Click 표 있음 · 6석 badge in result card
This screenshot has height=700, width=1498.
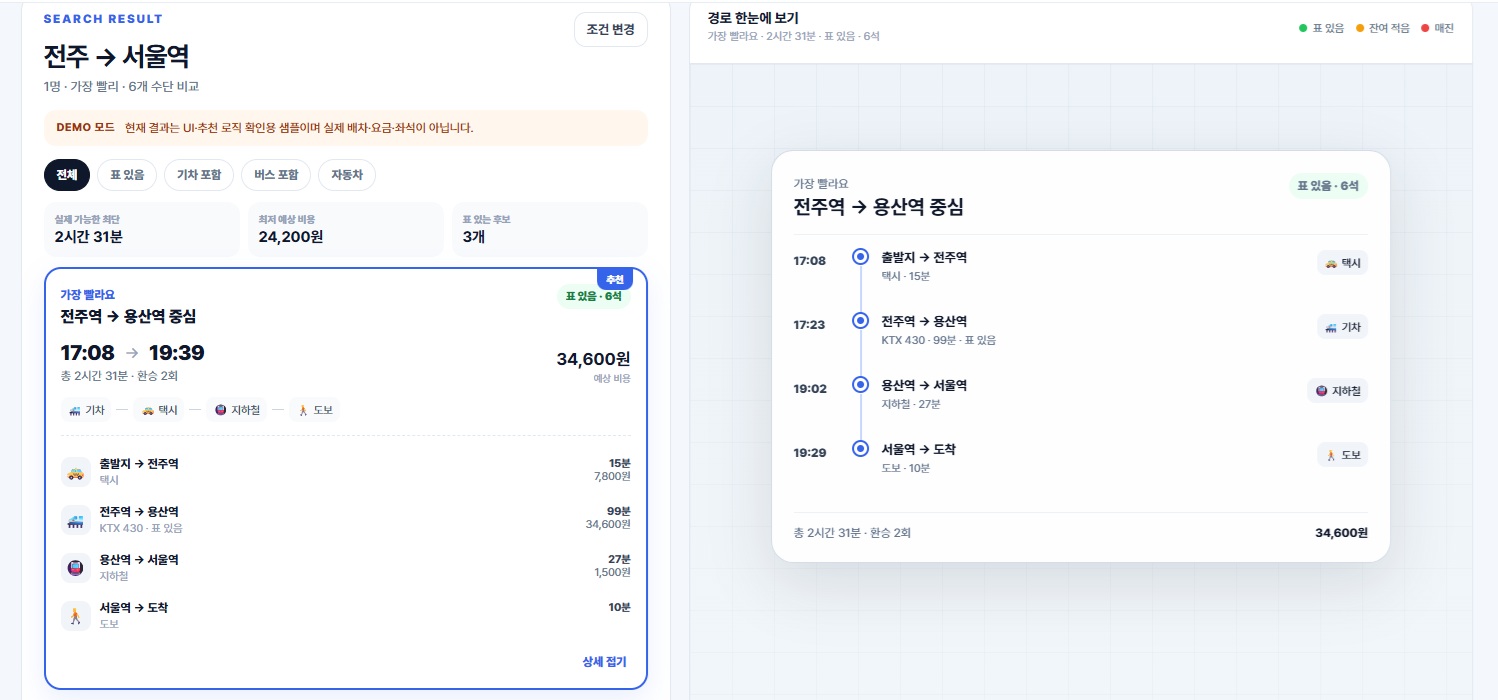point(594,296)
